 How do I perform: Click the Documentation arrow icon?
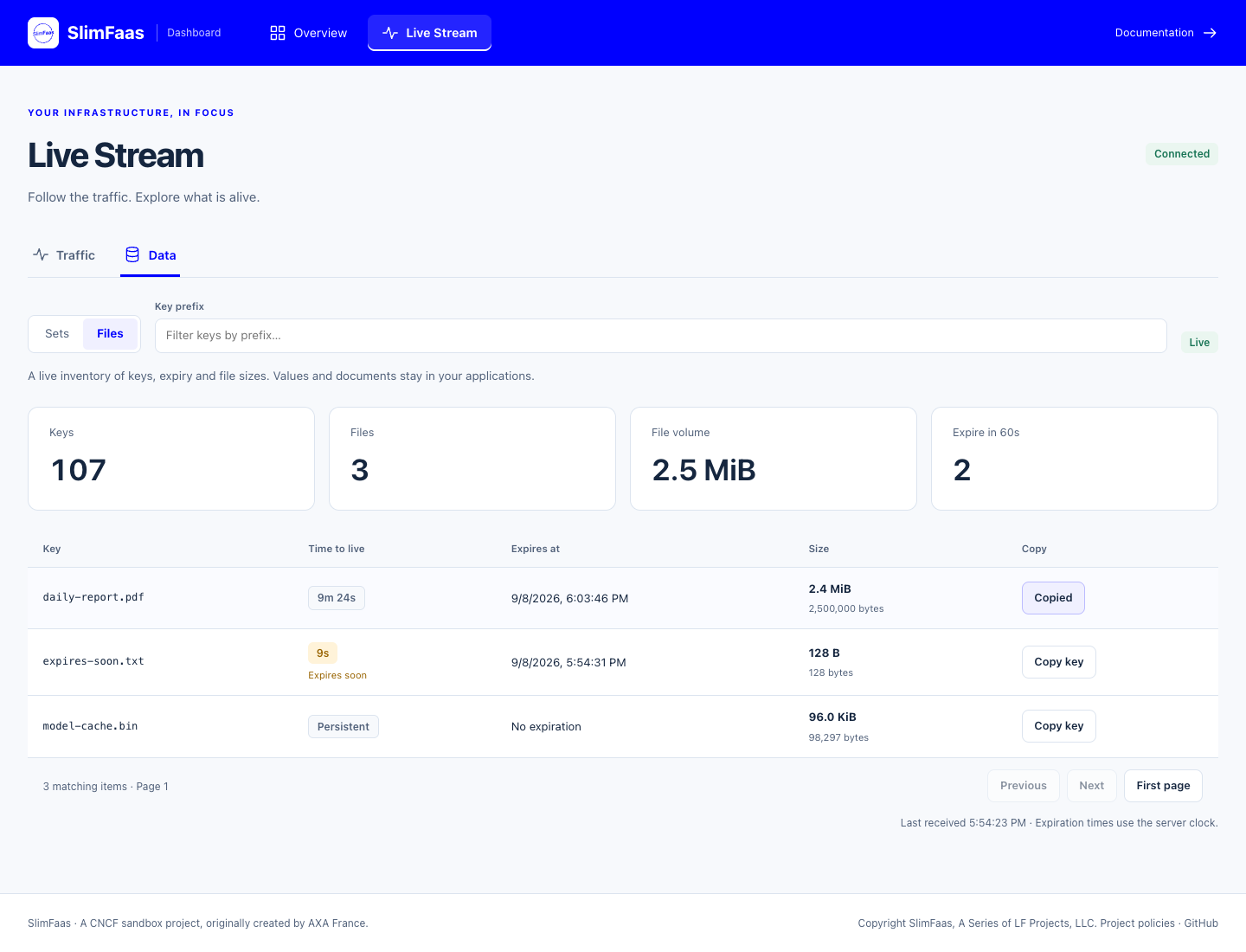click(1211, 33)
